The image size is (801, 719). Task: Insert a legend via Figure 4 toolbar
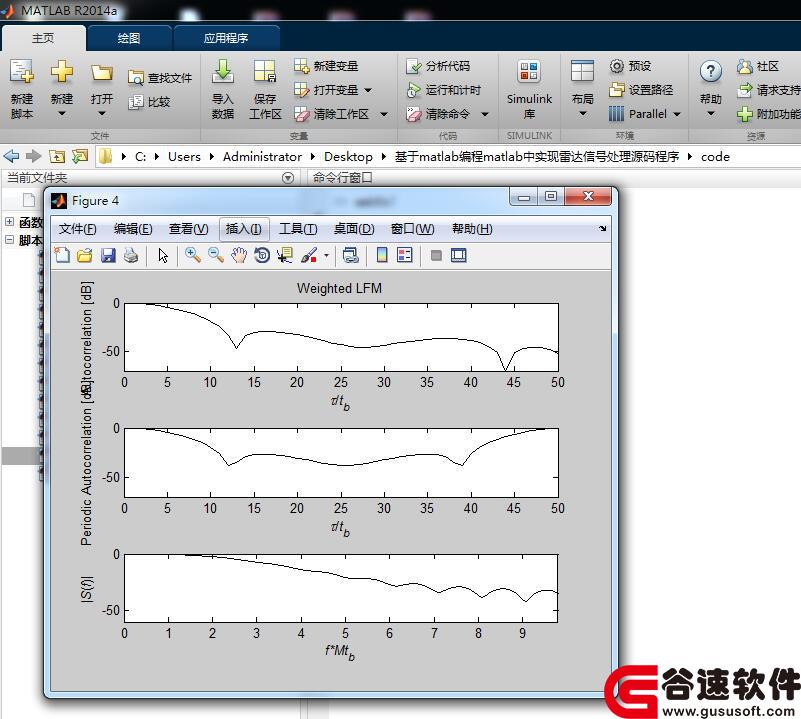[x=405, y=255]
